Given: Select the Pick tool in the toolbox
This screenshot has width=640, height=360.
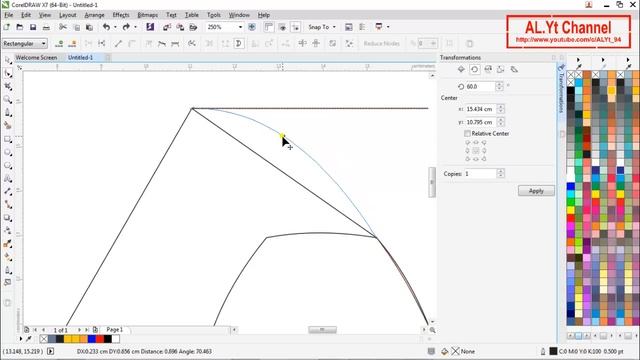Looking at the screenshot, I should pos(8,60).
